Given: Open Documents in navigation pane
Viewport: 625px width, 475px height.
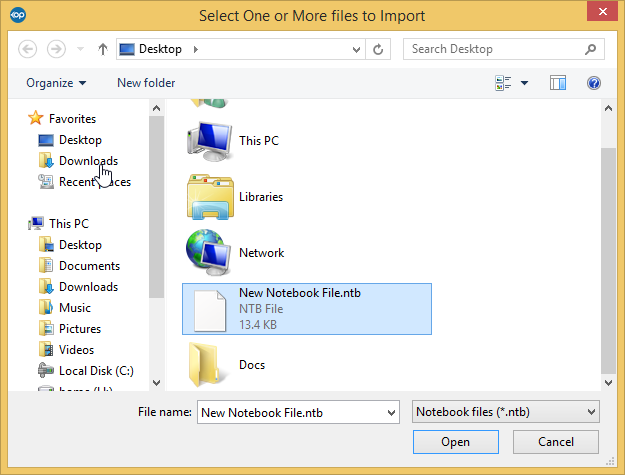Looking at the screenshot, I should point(79,266).
